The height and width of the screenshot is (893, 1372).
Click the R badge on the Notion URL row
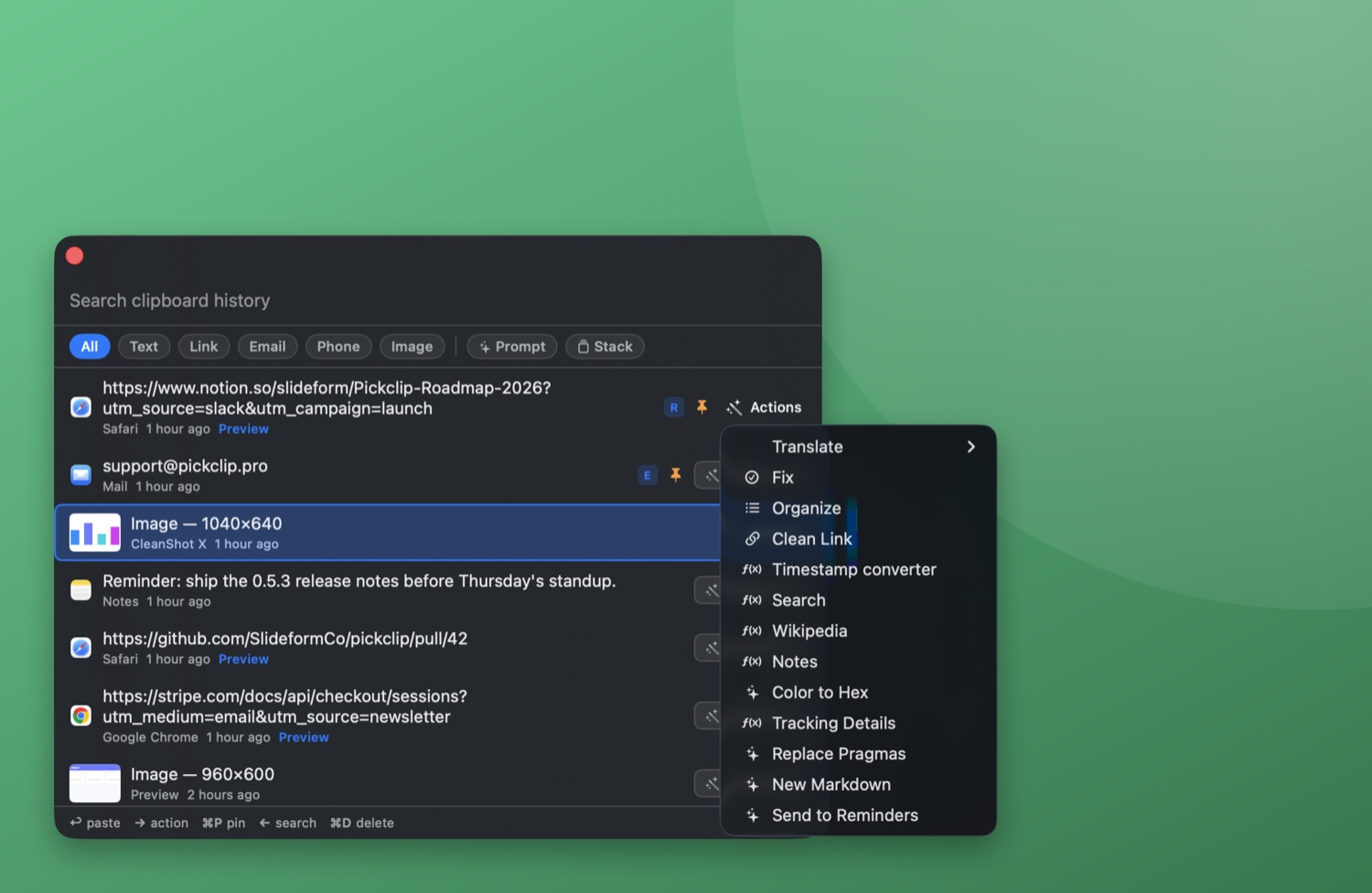(674, 407)
